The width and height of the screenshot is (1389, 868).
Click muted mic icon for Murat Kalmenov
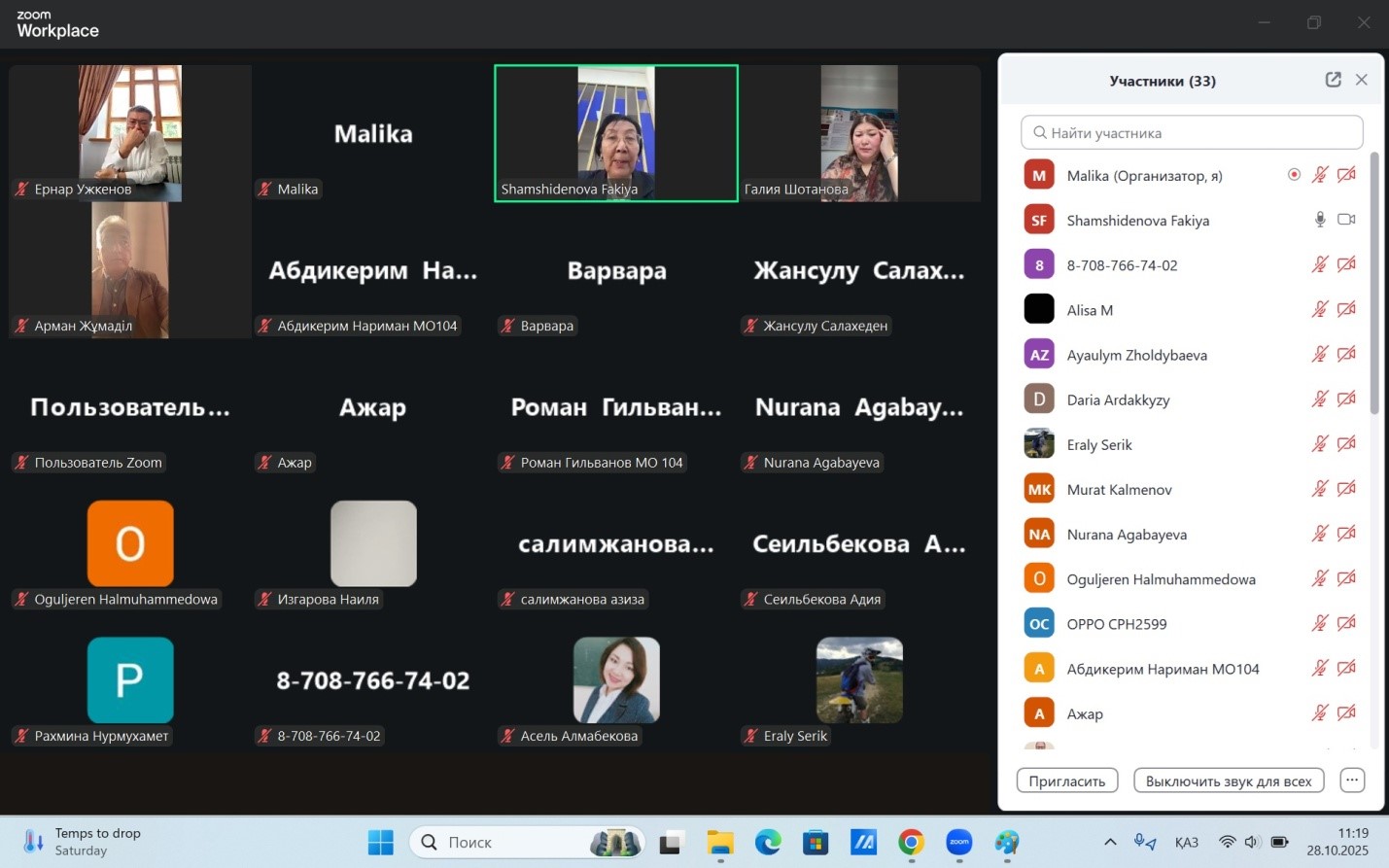coord(1320,489)
